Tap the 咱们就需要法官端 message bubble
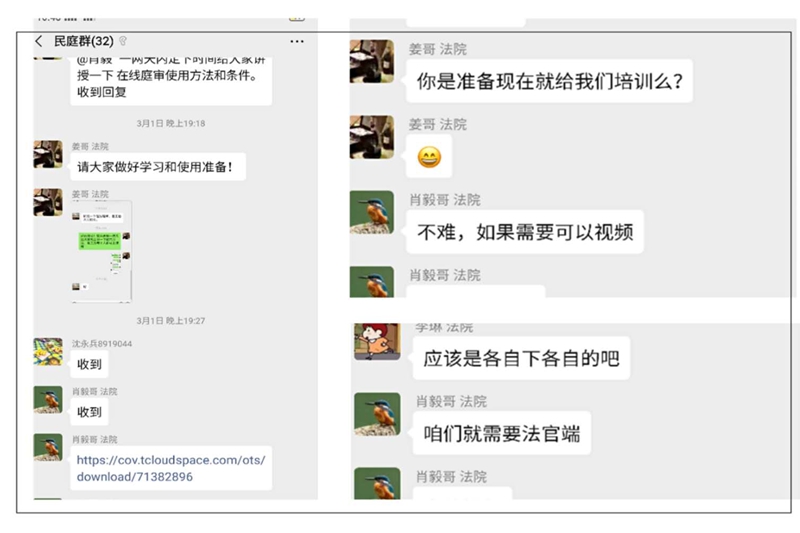The image size is (800, 533). point(502,434)
